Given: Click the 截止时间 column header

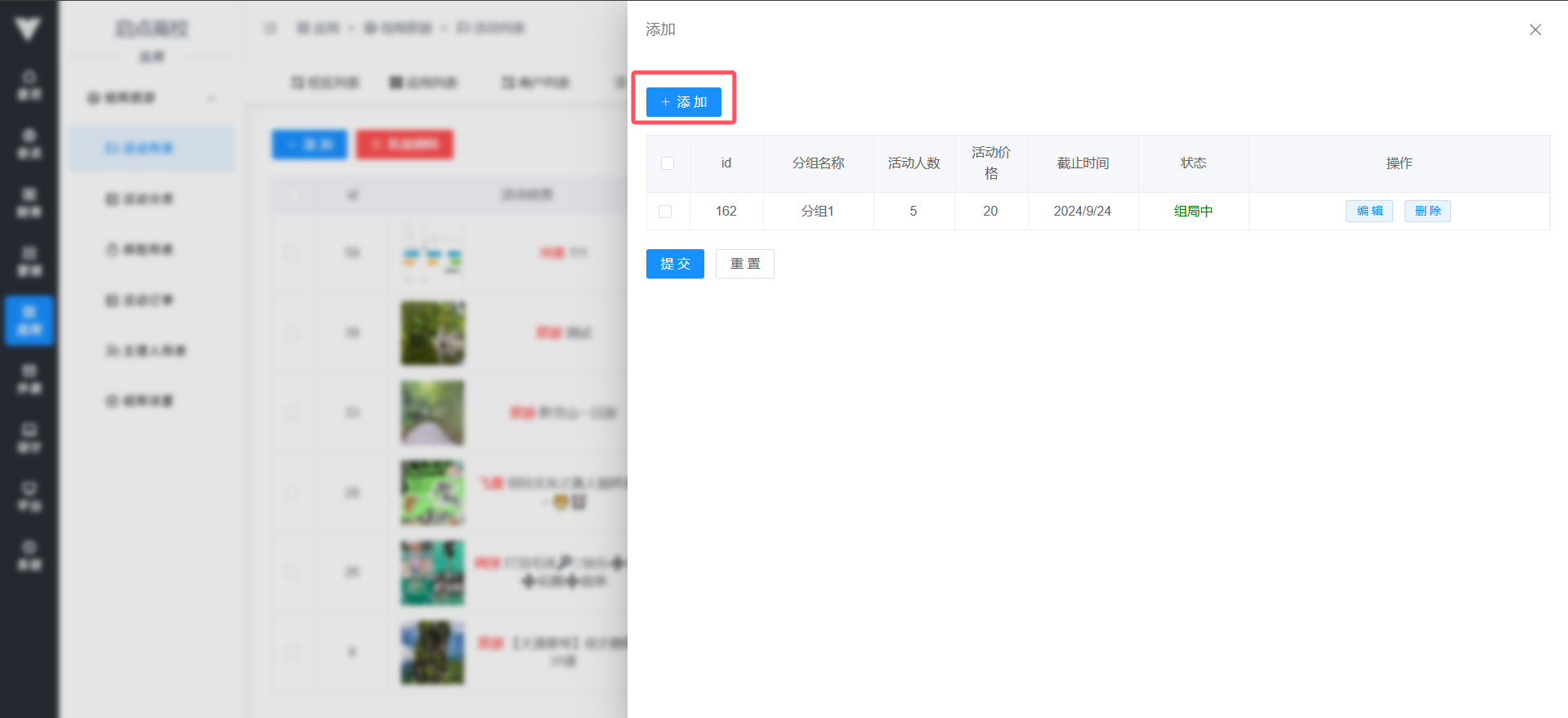Looking at the screenshot, I should [x=1083, y=163].
